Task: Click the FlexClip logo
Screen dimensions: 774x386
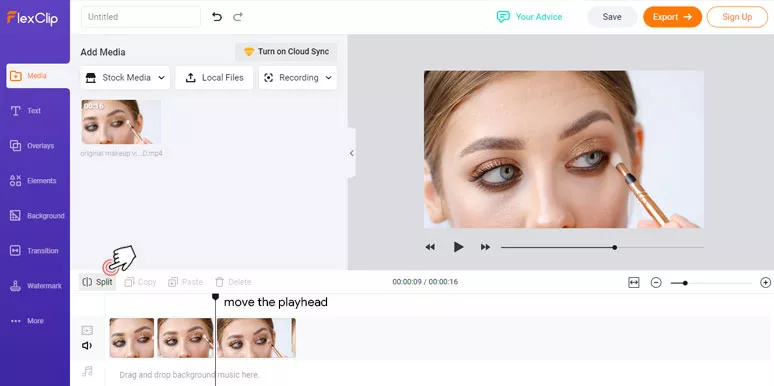Action: [x=32, y=18]
